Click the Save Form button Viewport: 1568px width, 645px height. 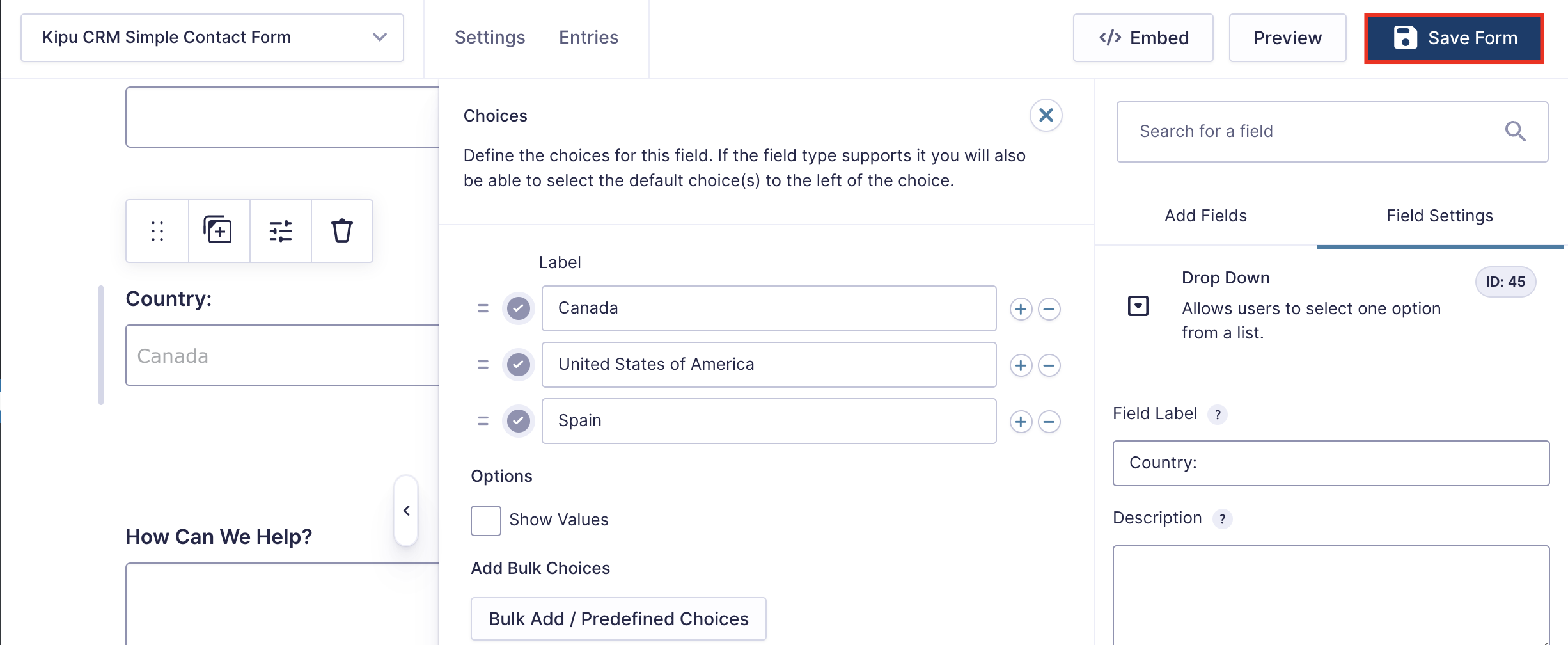tap(1454, 38)
